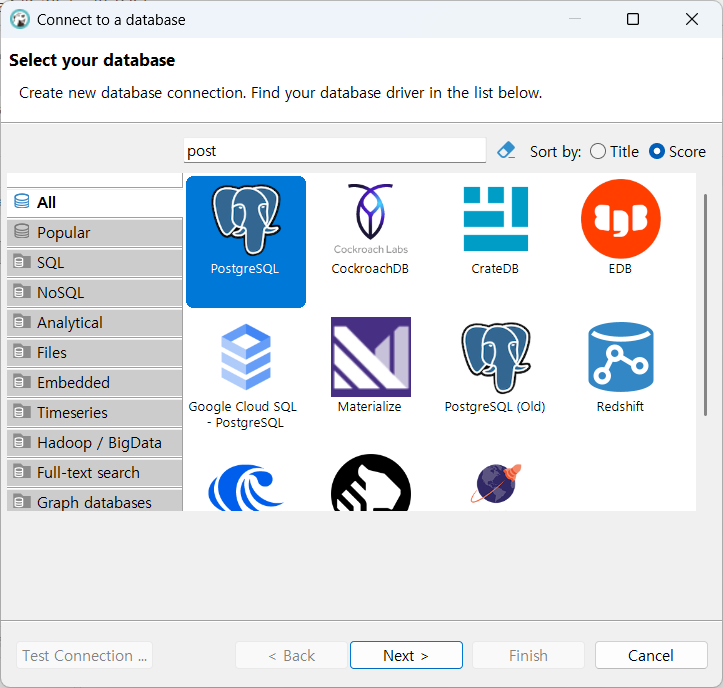Click the driver list vertical scrollbar

[705, 305]
